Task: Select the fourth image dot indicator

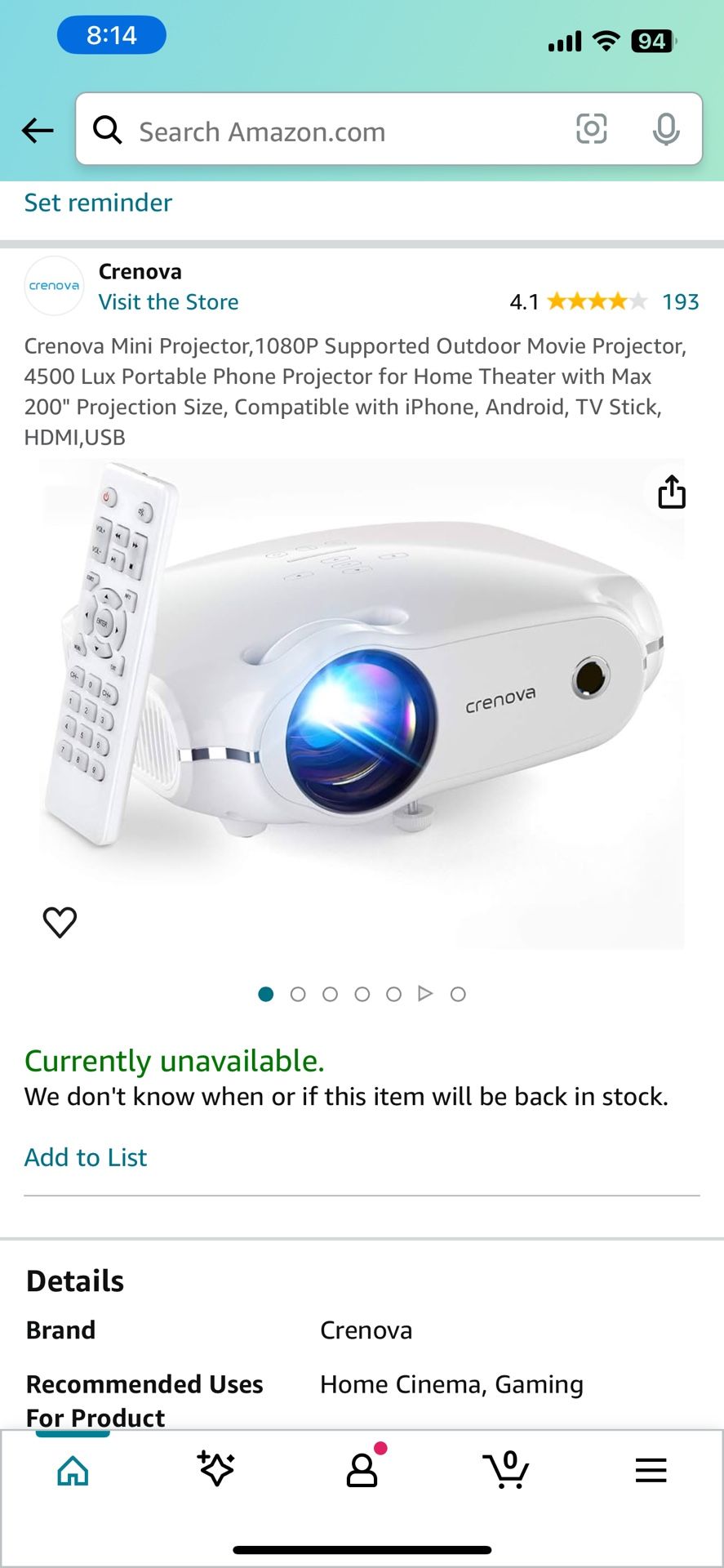Action: pos(362,994)
